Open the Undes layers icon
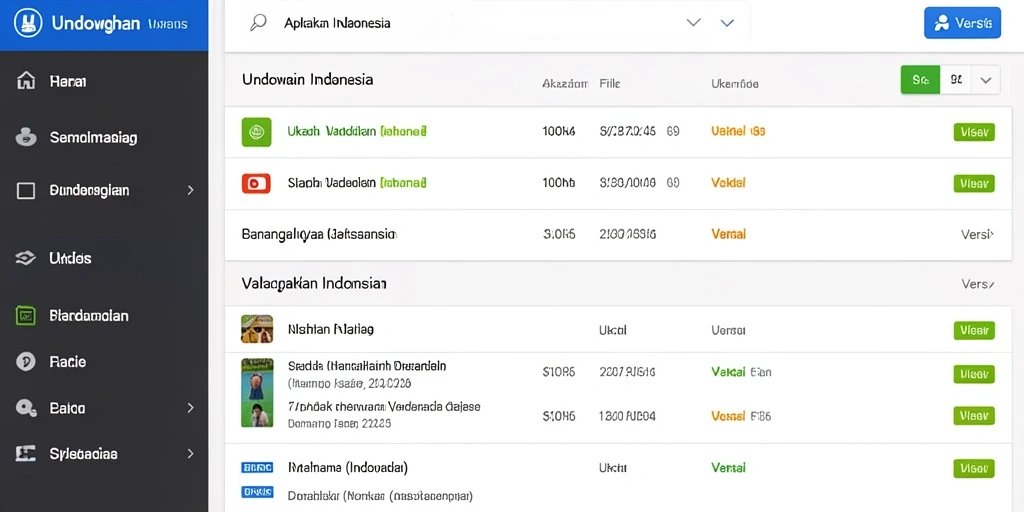This screenshot has width=1024, height=512. click(x=25, y=259)
